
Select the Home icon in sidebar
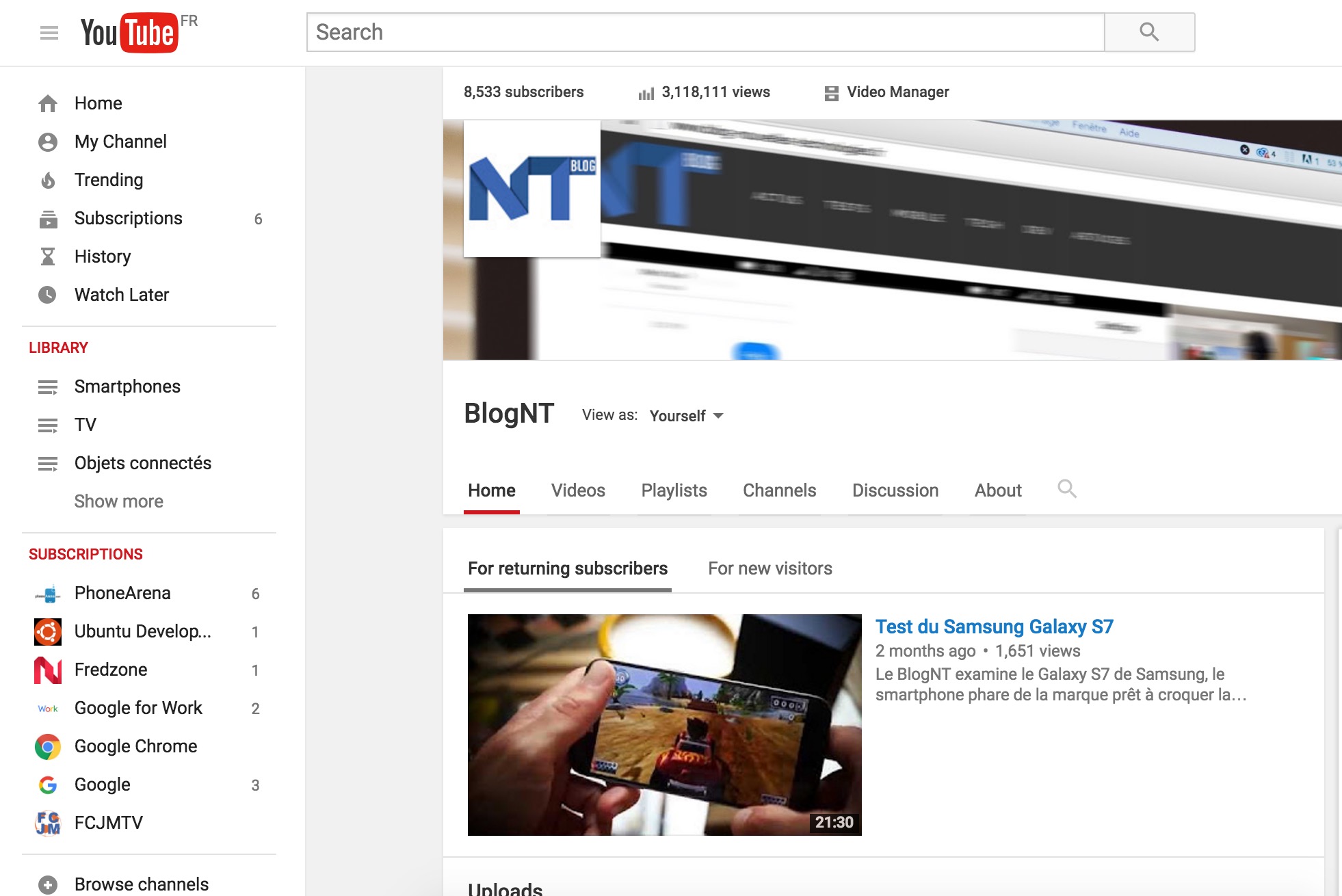point(48,103)
